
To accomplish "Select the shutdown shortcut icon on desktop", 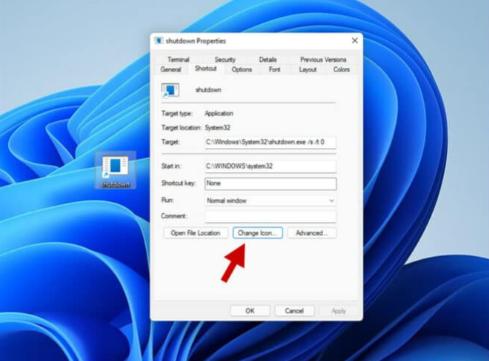I will [116, 170].
